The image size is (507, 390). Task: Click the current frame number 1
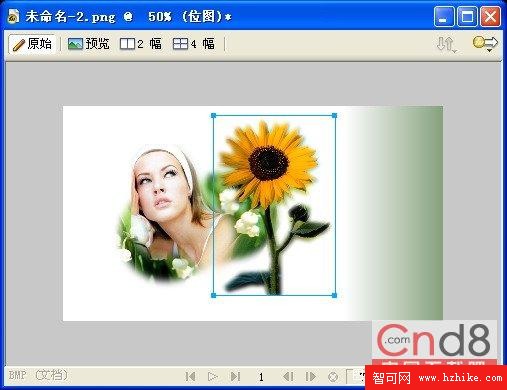pos(261,377)
